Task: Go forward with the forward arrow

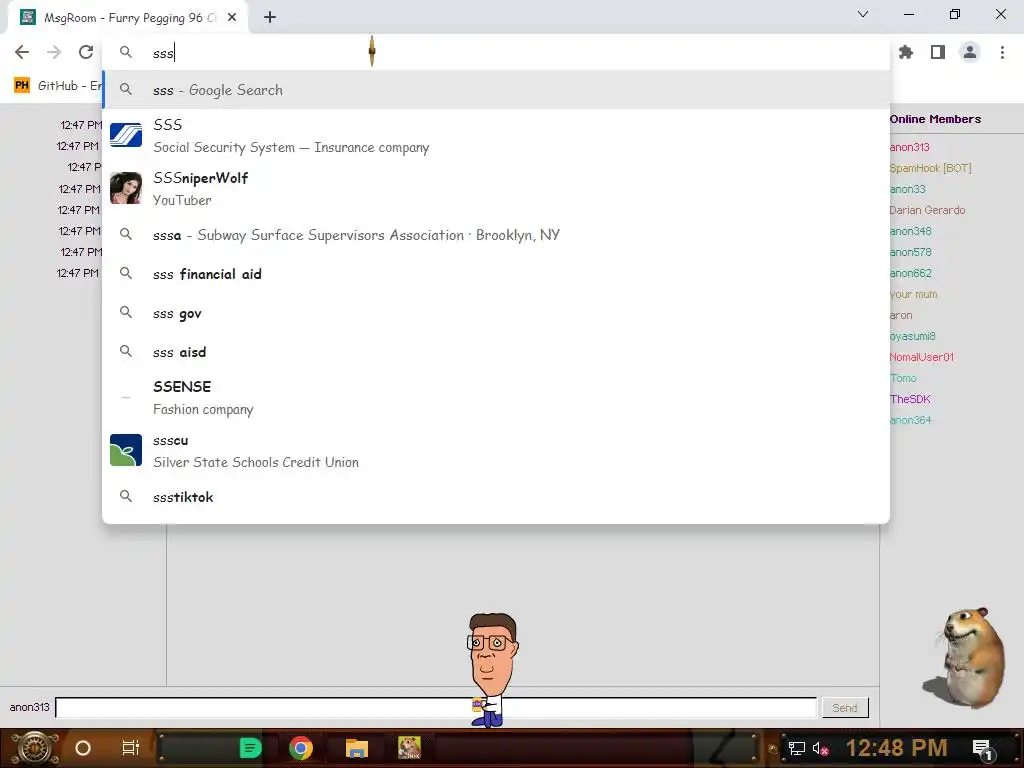Action: click(54, 52)
